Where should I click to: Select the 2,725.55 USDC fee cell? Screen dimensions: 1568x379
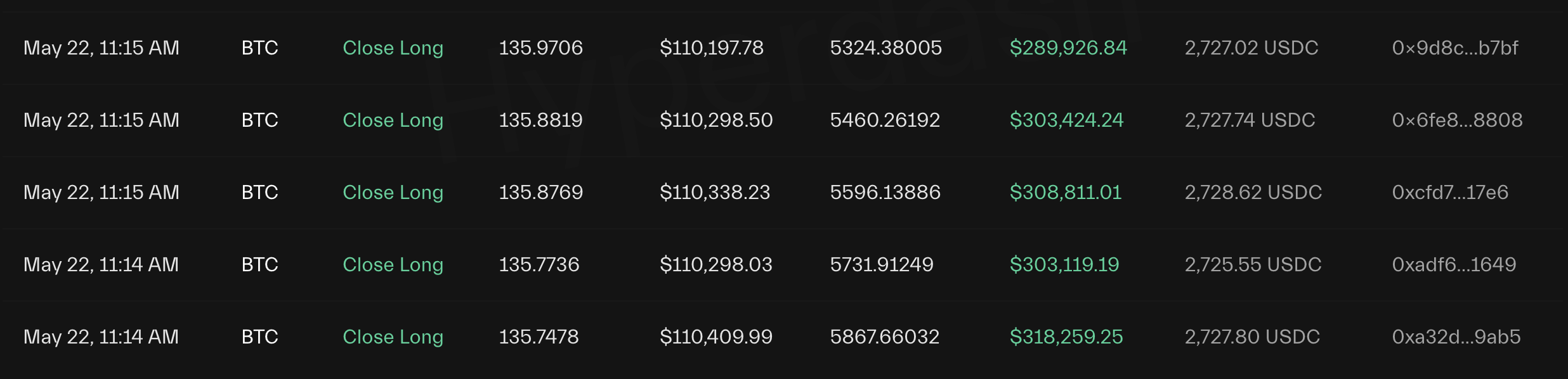click(1253, 265)
